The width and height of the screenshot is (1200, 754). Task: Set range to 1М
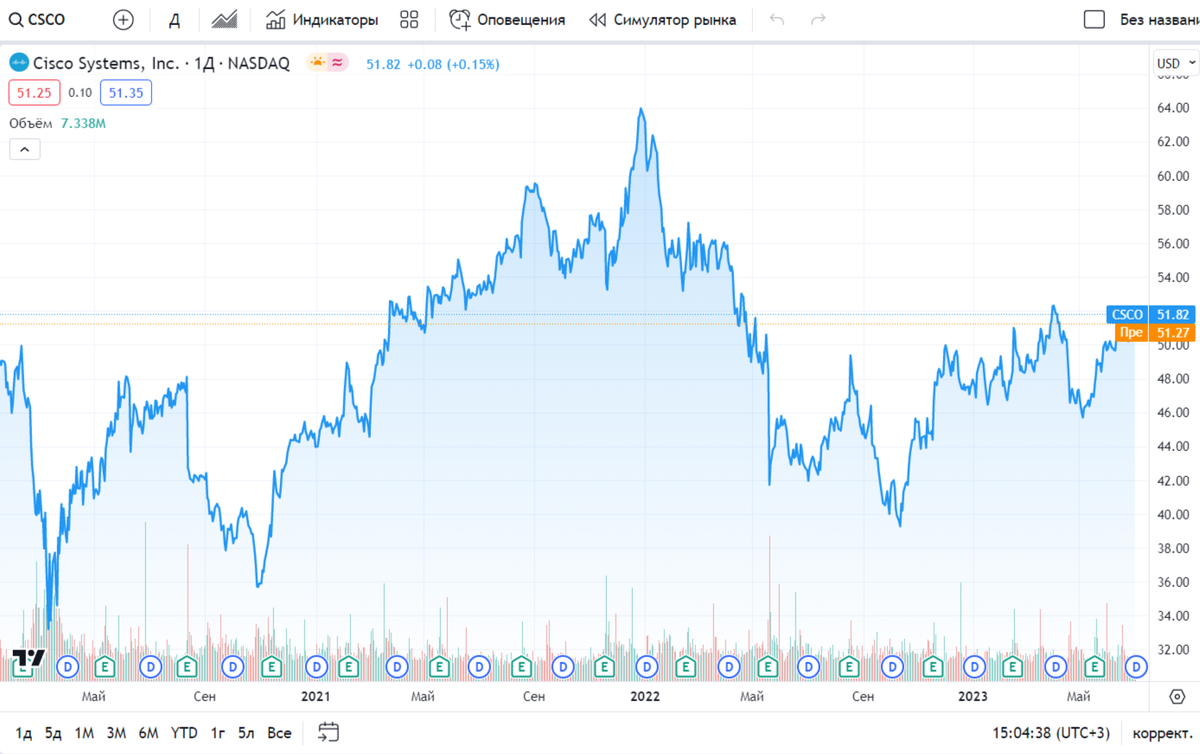tap(84, 733)
